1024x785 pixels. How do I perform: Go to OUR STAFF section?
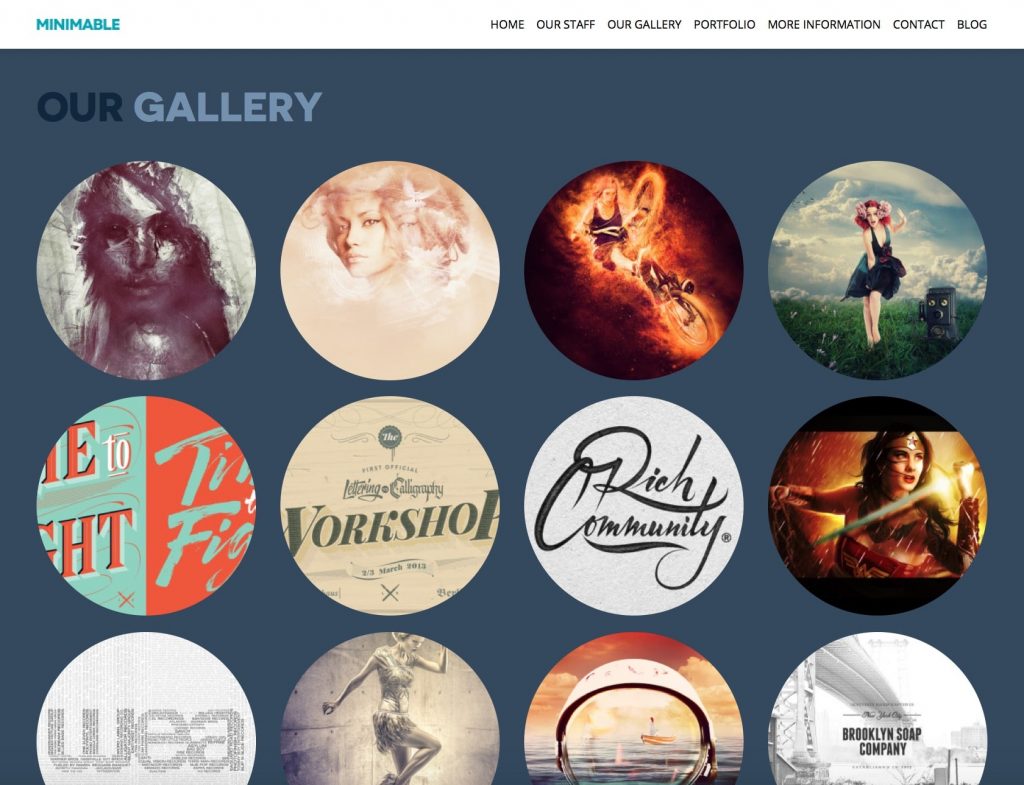coord(565,25)
